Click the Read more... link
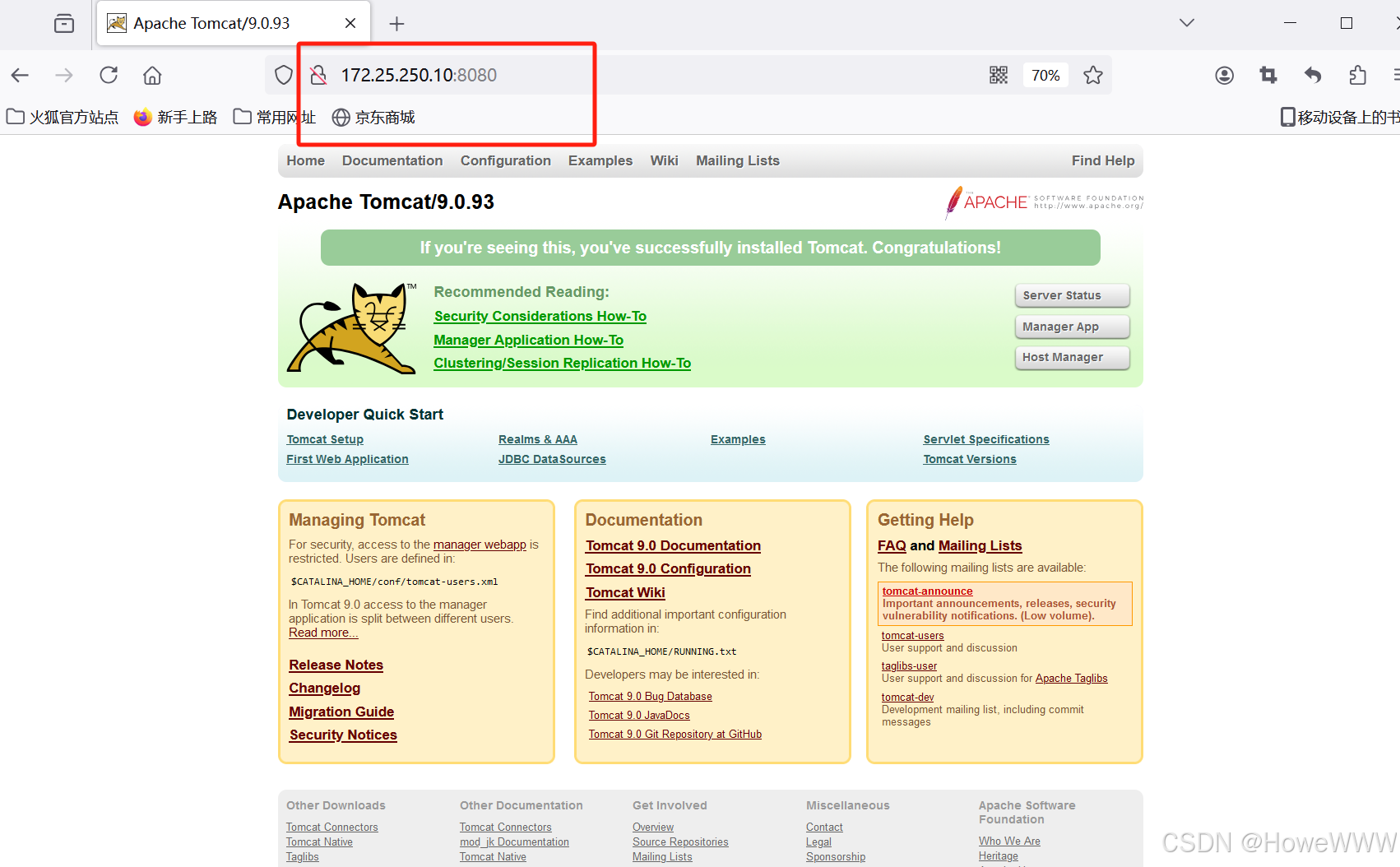Image resolution: width=1400 pixels, height=867 pixels. click(x=323, y=633)
